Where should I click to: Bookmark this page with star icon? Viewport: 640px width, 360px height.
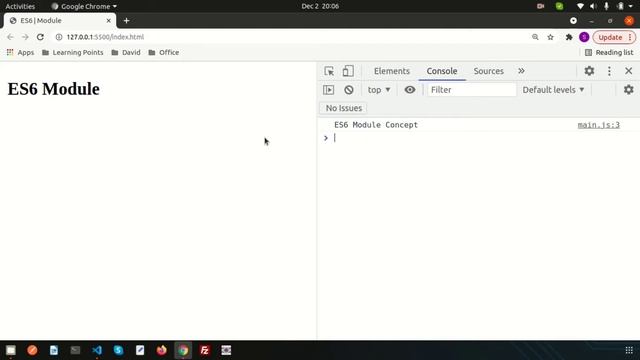(x=550, y=37)
